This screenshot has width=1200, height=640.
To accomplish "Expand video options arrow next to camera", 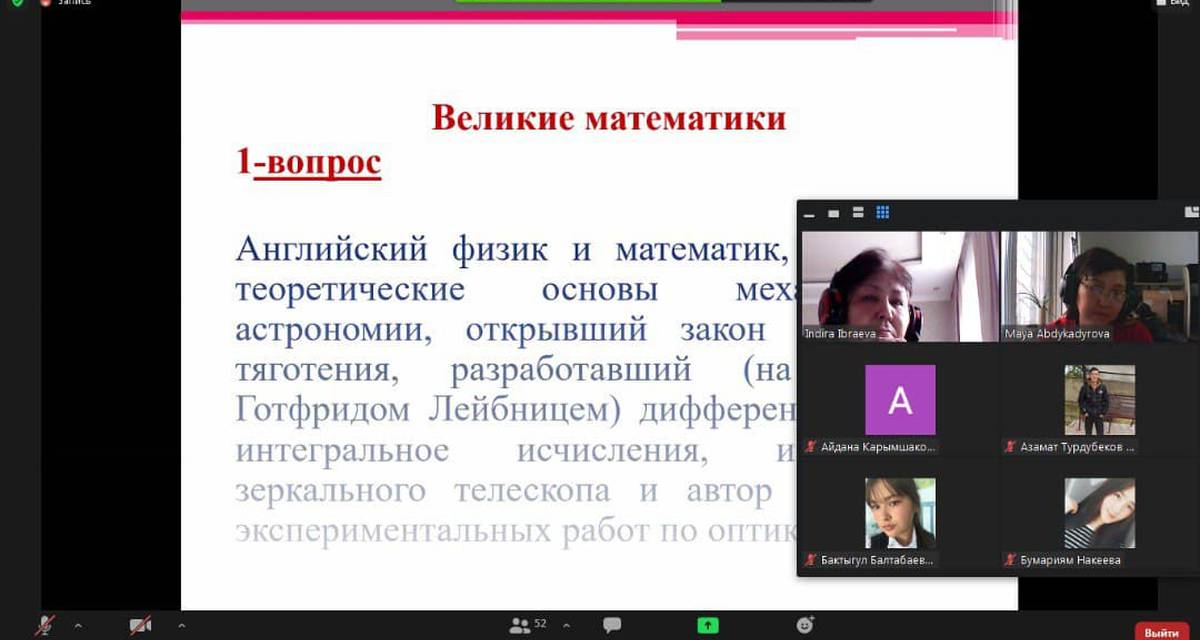I will [x=181, y=625].
